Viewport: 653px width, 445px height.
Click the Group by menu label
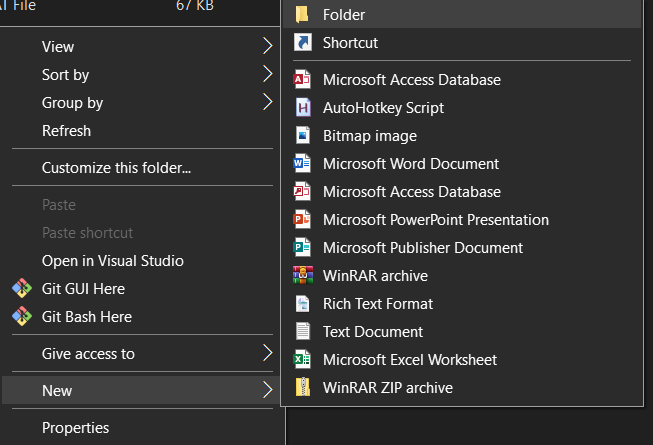click(72, 103)
